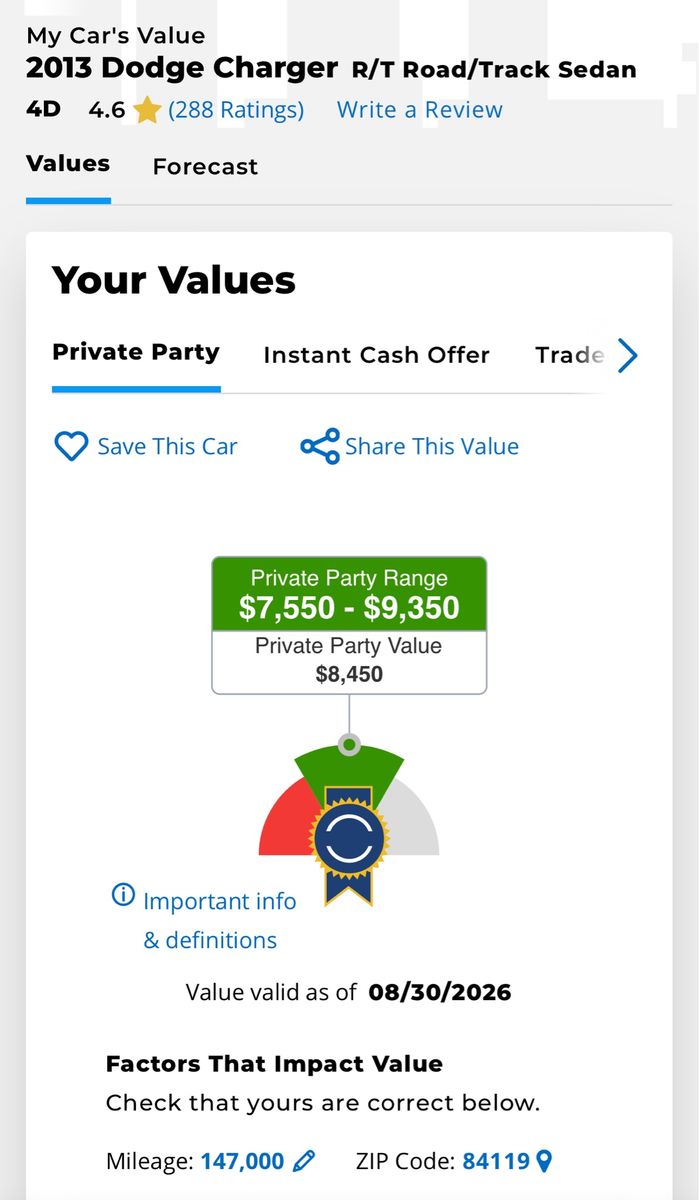Screen dimensions: 699x1200
Task: Tap the heart icon to save car
Action: coord(70,446)
